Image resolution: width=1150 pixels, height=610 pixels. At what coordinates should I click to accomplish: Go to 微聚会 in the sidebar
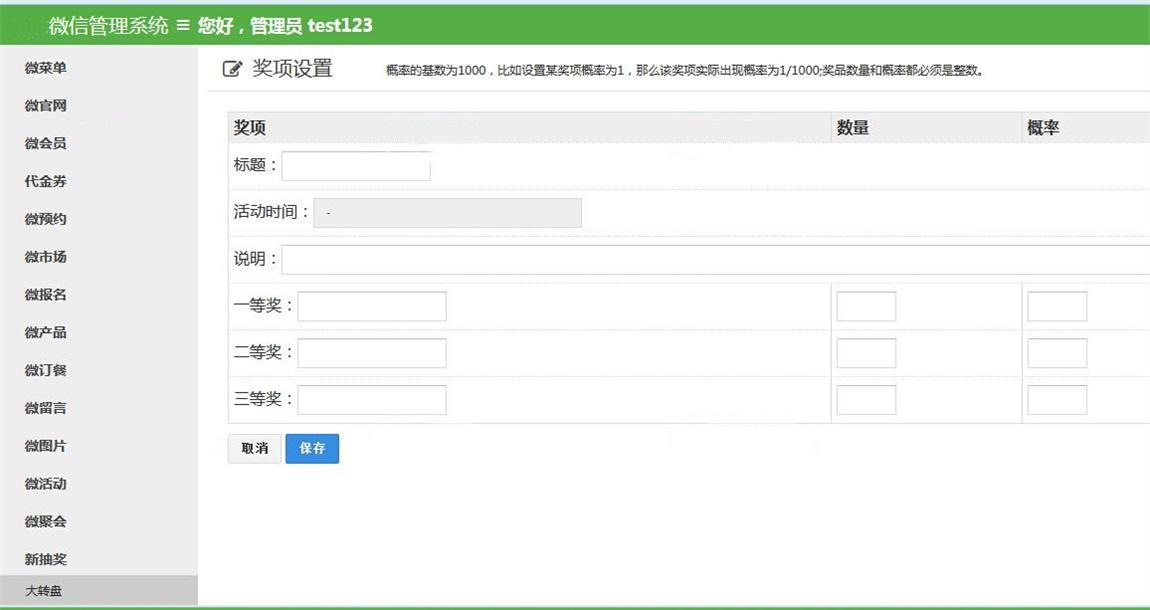pyautogui.click(x=45, y=521)
